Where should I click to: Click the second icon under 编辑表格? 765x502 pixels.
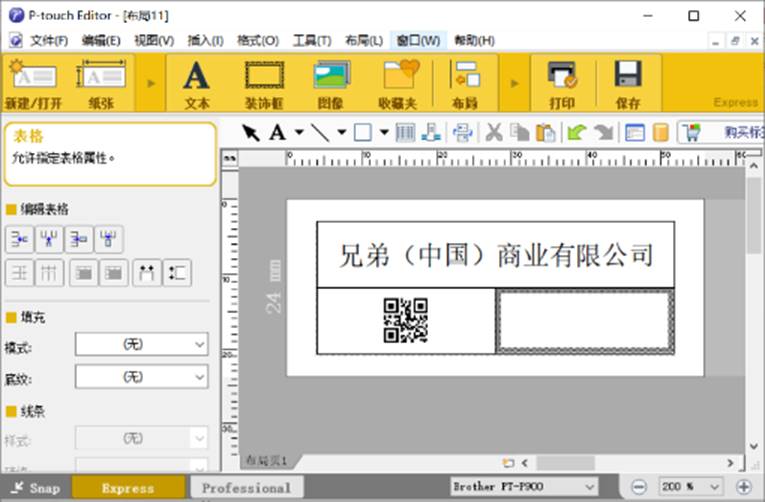pos(49,239)
